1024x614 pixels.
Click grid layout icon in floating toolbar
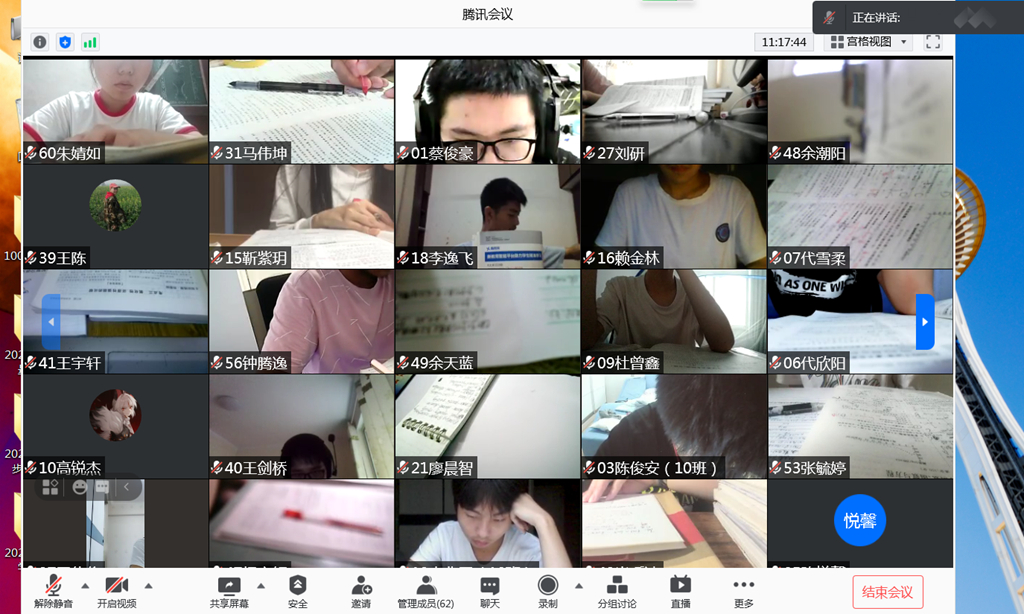coord(50,487)
